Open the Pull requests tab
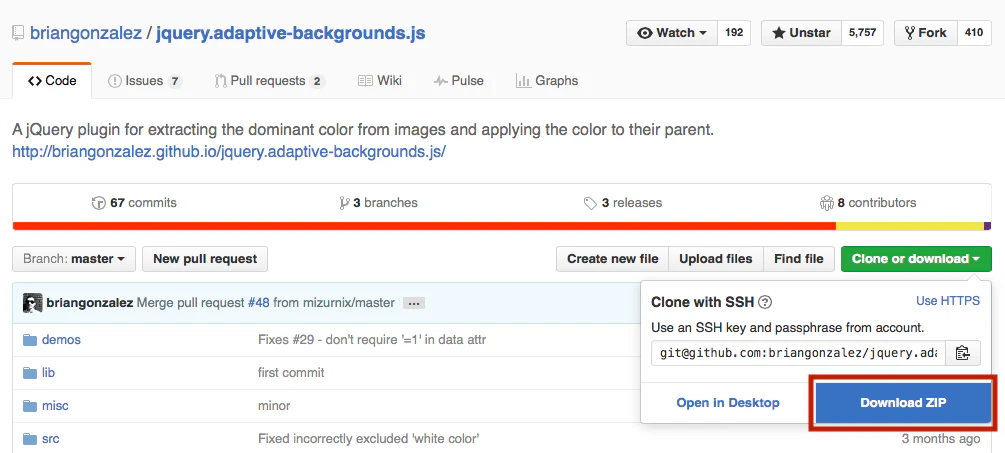Viewport: 1005px width, 453px height. pyautogui.click(x=269, y=81)
